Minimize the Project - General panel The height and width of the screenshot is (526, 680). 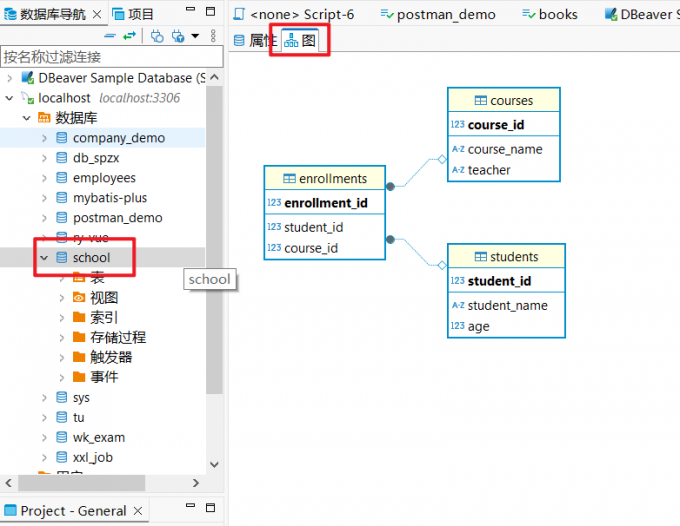[190, 505]
